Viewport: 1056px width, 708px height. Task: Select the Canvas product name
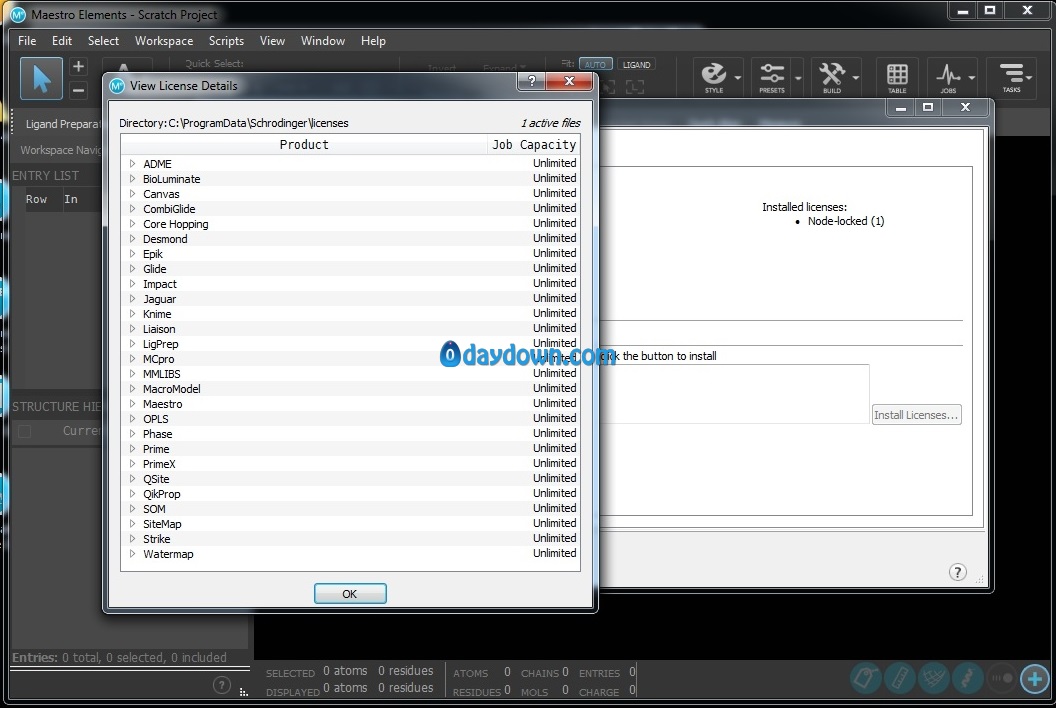(161, 194)
